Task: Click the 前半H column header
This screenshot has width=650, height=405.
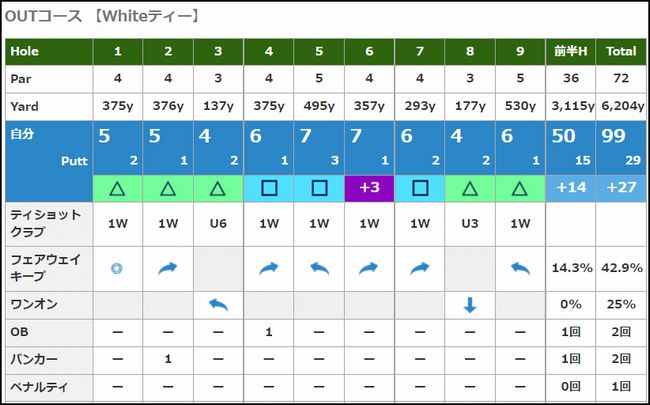Action: coord(571,50)
